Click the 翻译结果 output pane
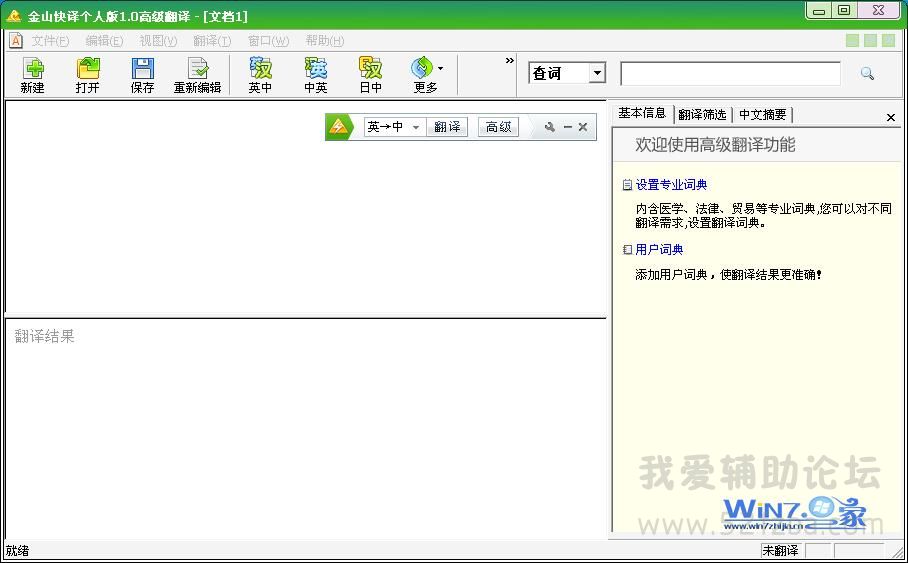Image resolution: width=908 pixels, height=563 pixels. click(x=305, y=429)
